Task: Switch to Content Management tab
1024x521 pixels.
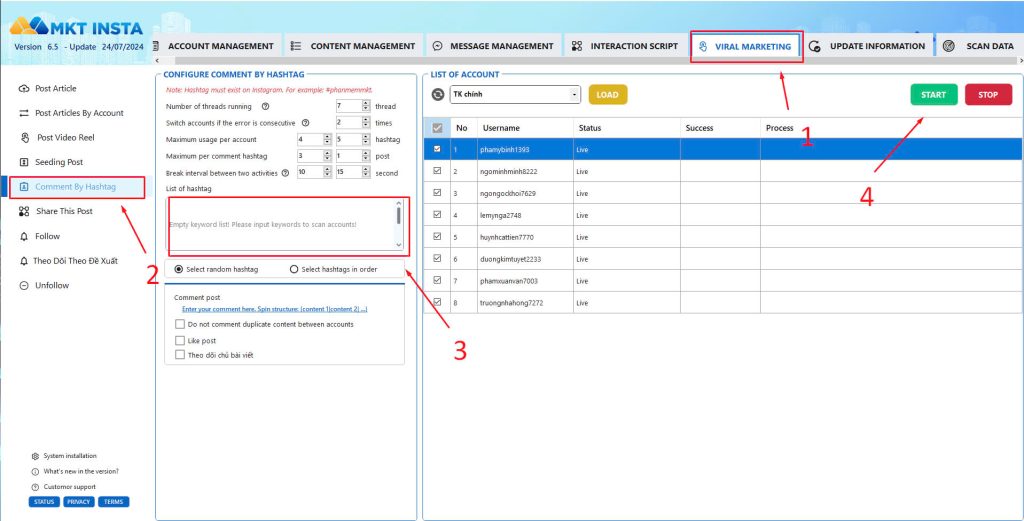Action: click(x=353, y=46)
